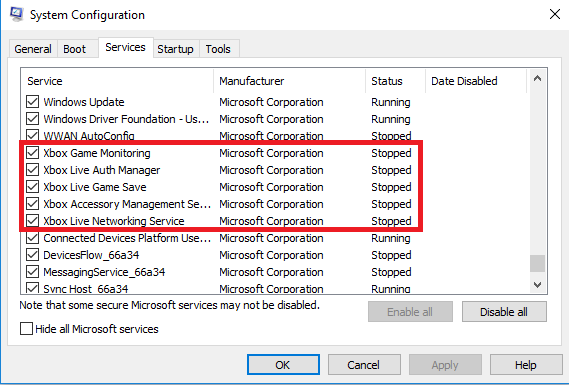Screen dimensions: 569x385
Task: Disable Xbox Live Networking Service checkbox
Action: [33, 221]
